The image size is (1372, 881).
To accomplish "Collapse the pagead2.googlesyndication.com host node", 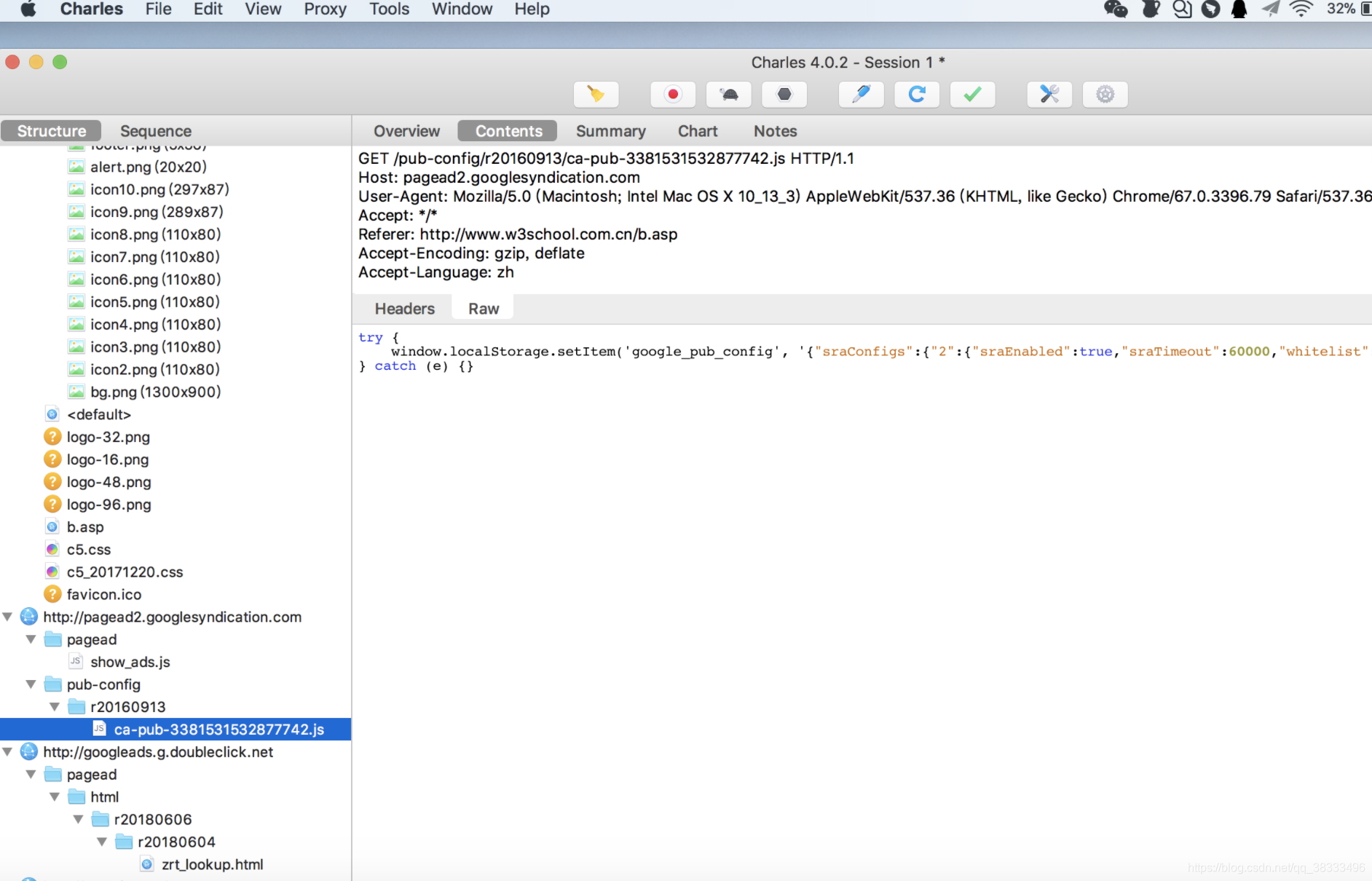I will click(x=7, y=617).
